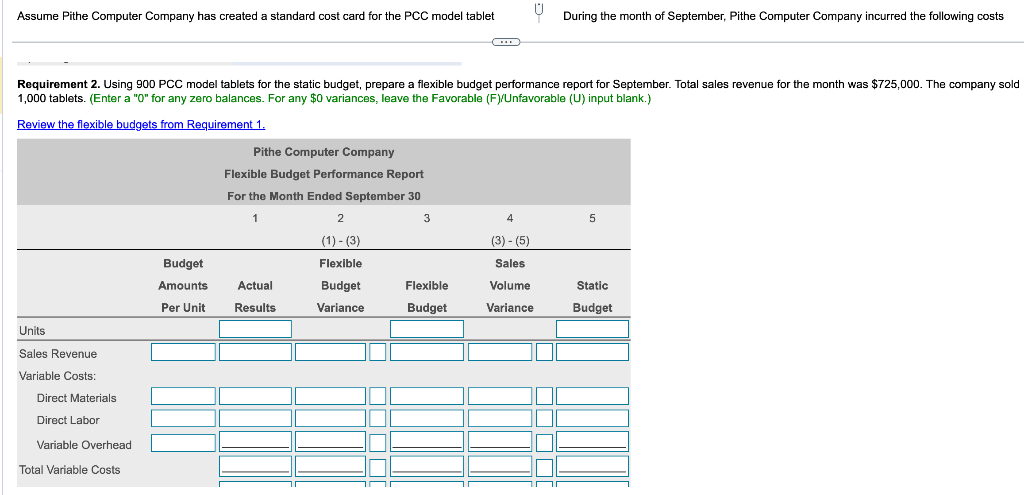
Task: Click Sales Revenue Flexible Budget Variance amount field
Action: tap(330, 352)
